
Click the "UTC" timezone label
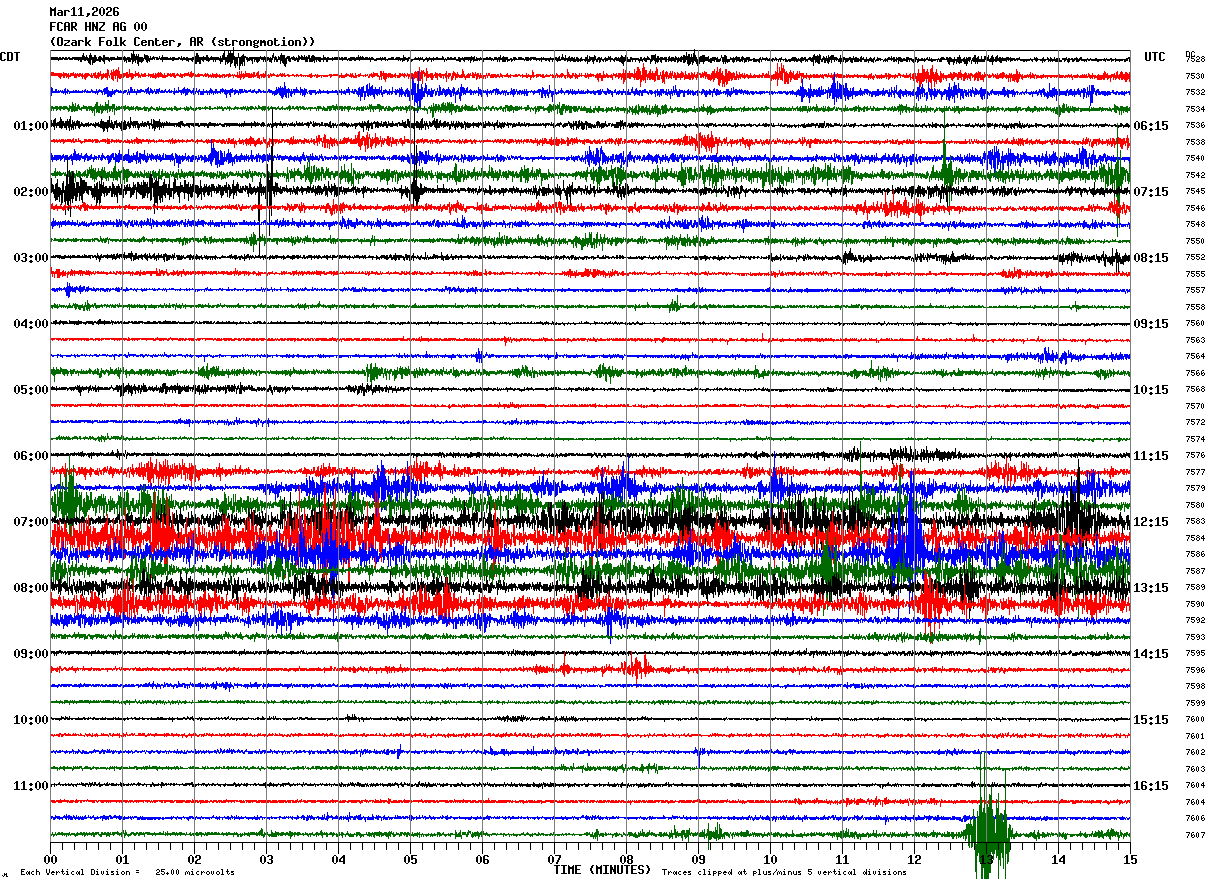tap(1155, 57)
